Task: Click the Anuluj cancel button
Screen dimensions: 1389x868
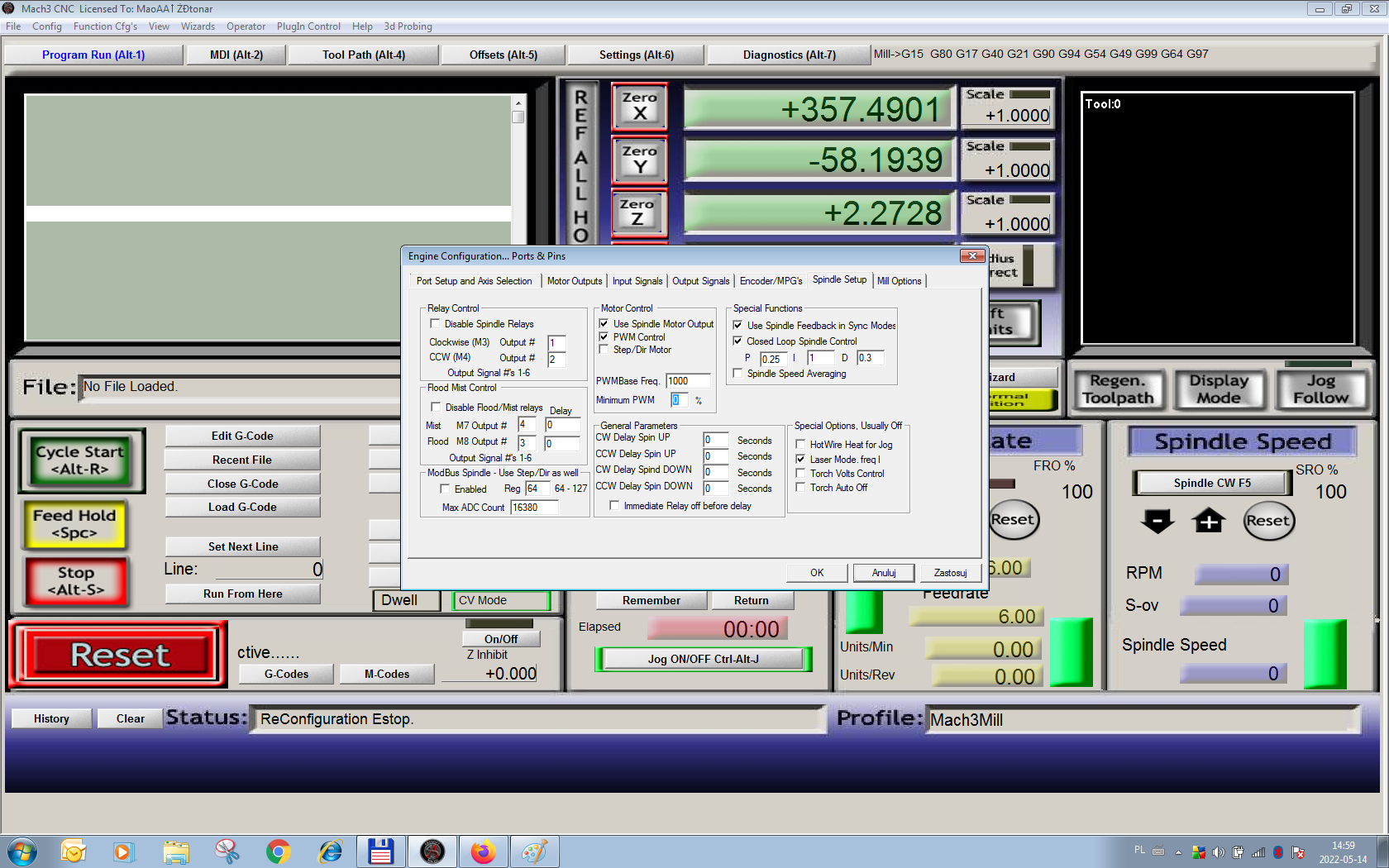Action: (x=884, y=573)
